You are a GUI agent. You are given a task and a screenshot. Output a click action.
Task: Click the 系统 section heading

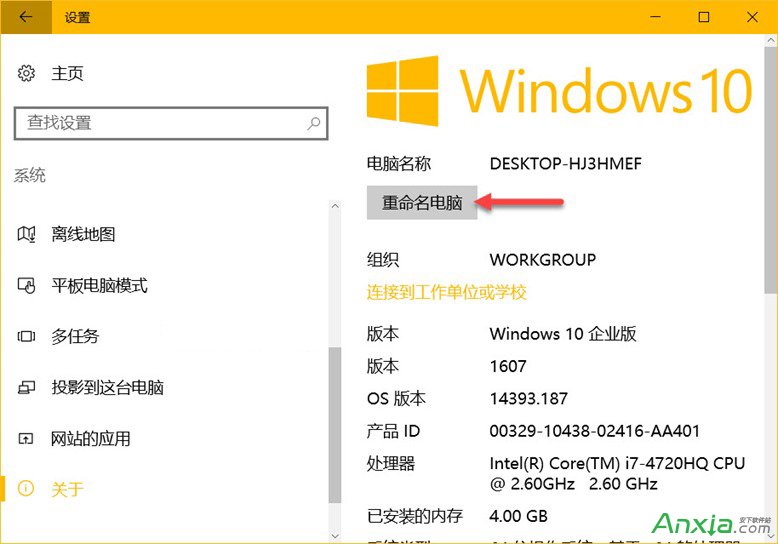point(30,175)
